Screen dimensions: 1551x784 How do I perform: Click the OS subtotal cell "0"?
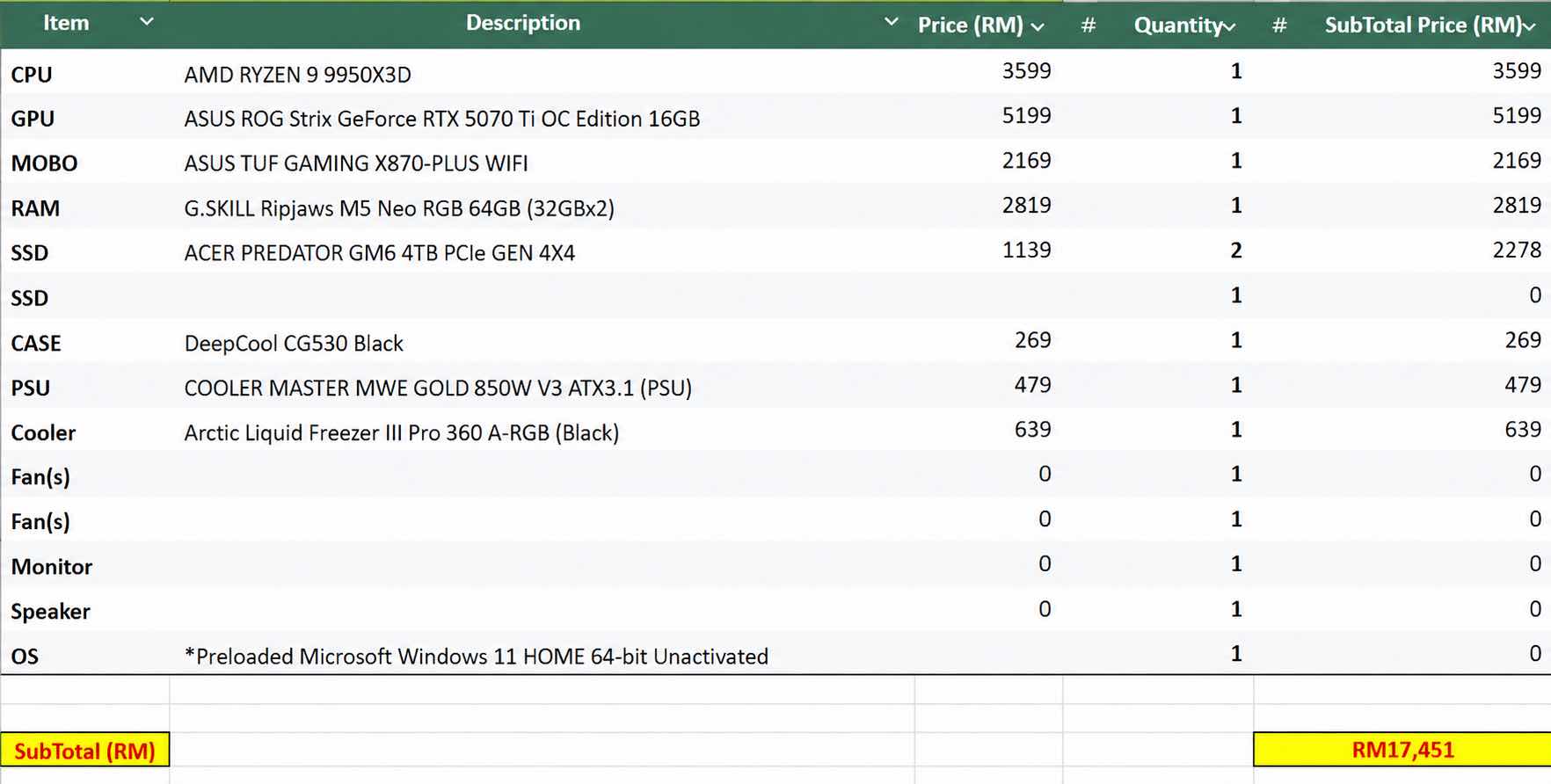pos(1535,654)
